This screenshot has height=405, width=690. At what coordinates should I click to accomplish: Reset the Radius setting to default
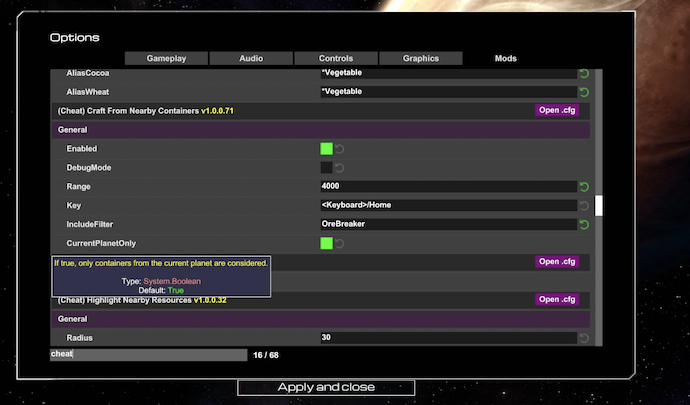(584, 338)
